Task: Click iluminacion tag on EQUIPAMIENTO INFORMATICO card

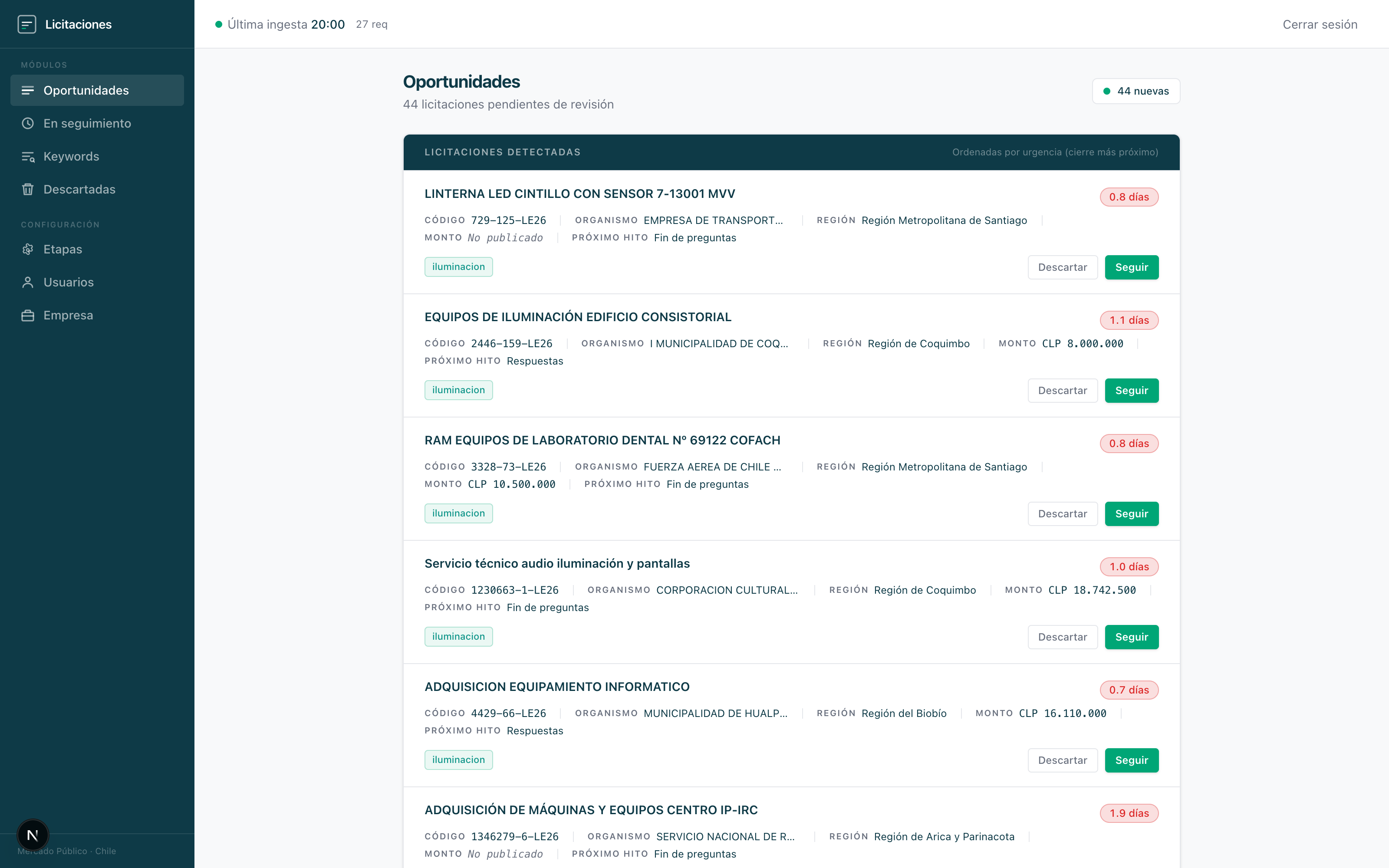Action: [x=458, y=759]
